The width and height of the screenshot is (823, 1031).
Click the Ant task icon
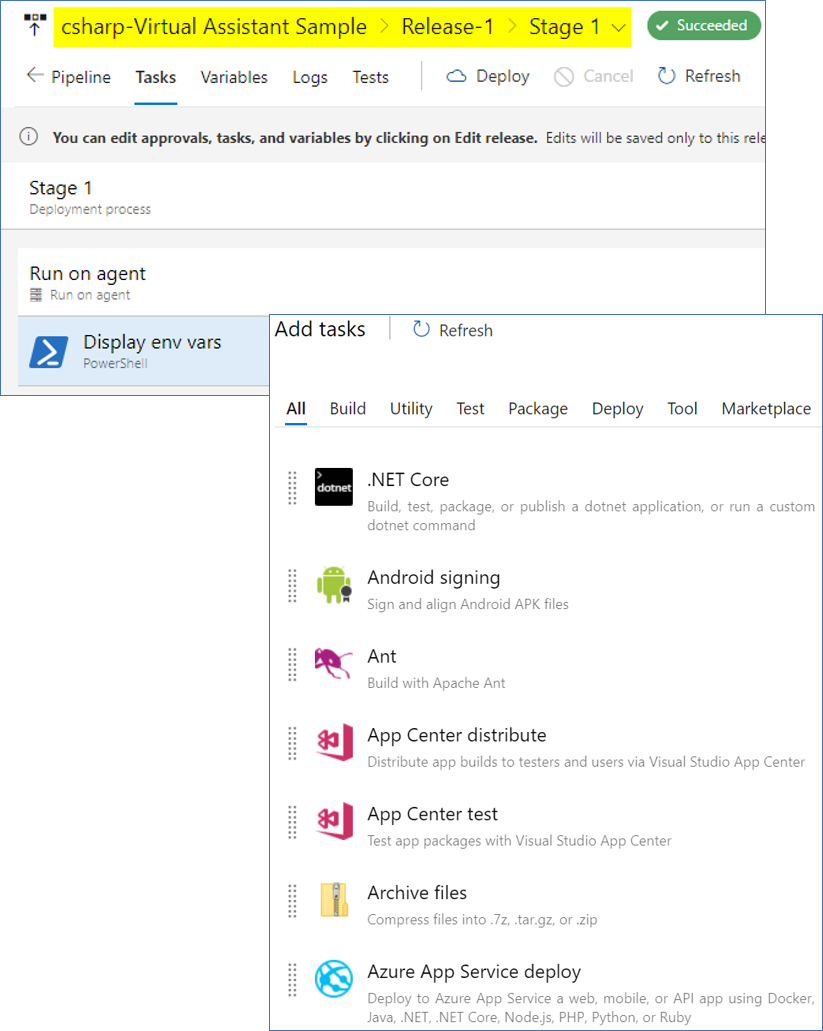tap(334, 664)
